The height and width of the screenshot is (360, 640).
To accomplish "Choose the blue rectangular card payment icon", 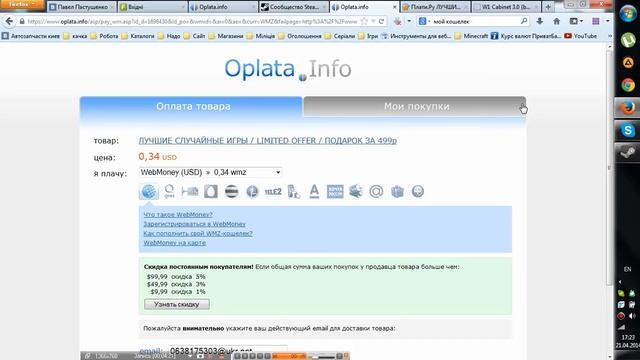I will coord(335,191).
